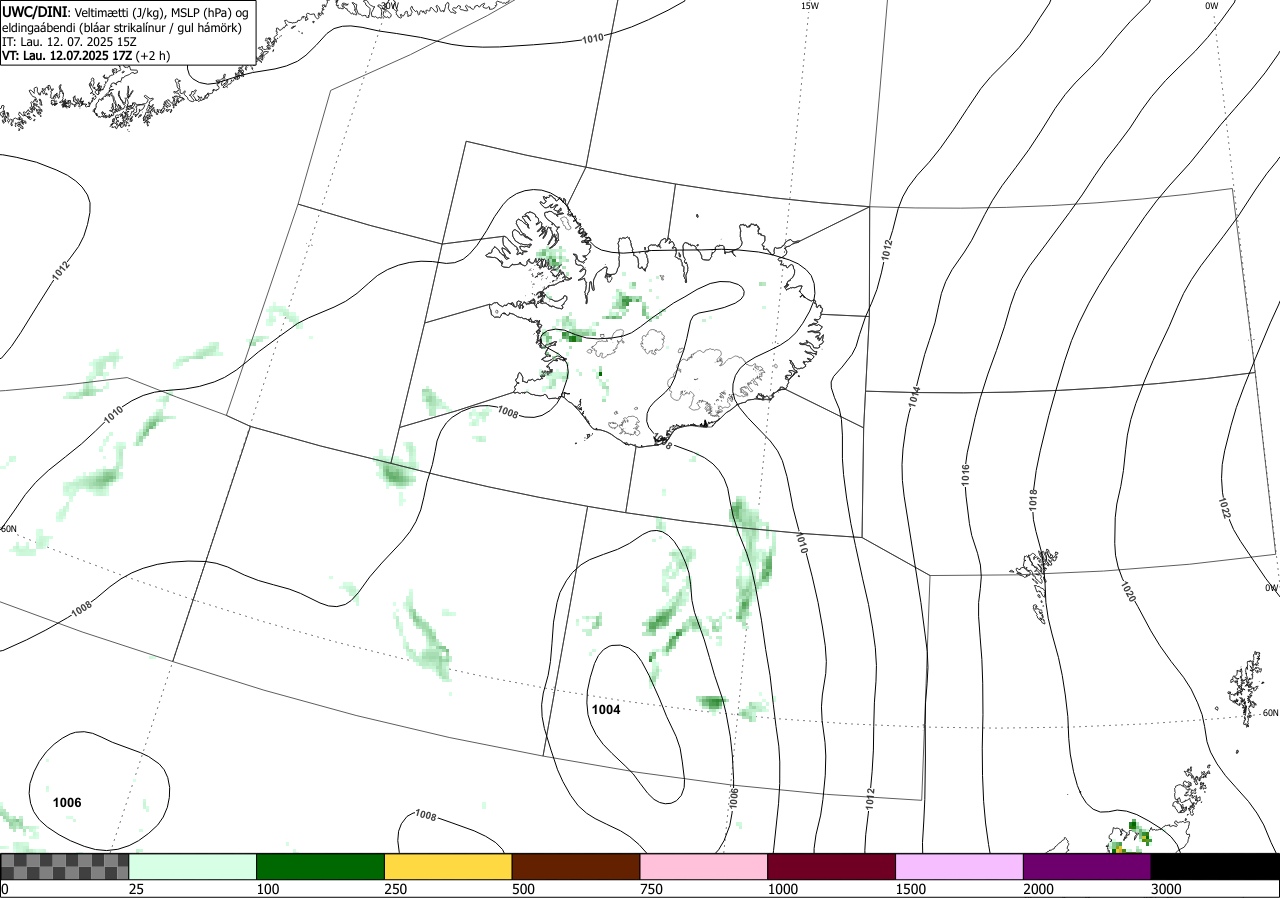
Task: Click the legend value 250
Action: point(395,889)
